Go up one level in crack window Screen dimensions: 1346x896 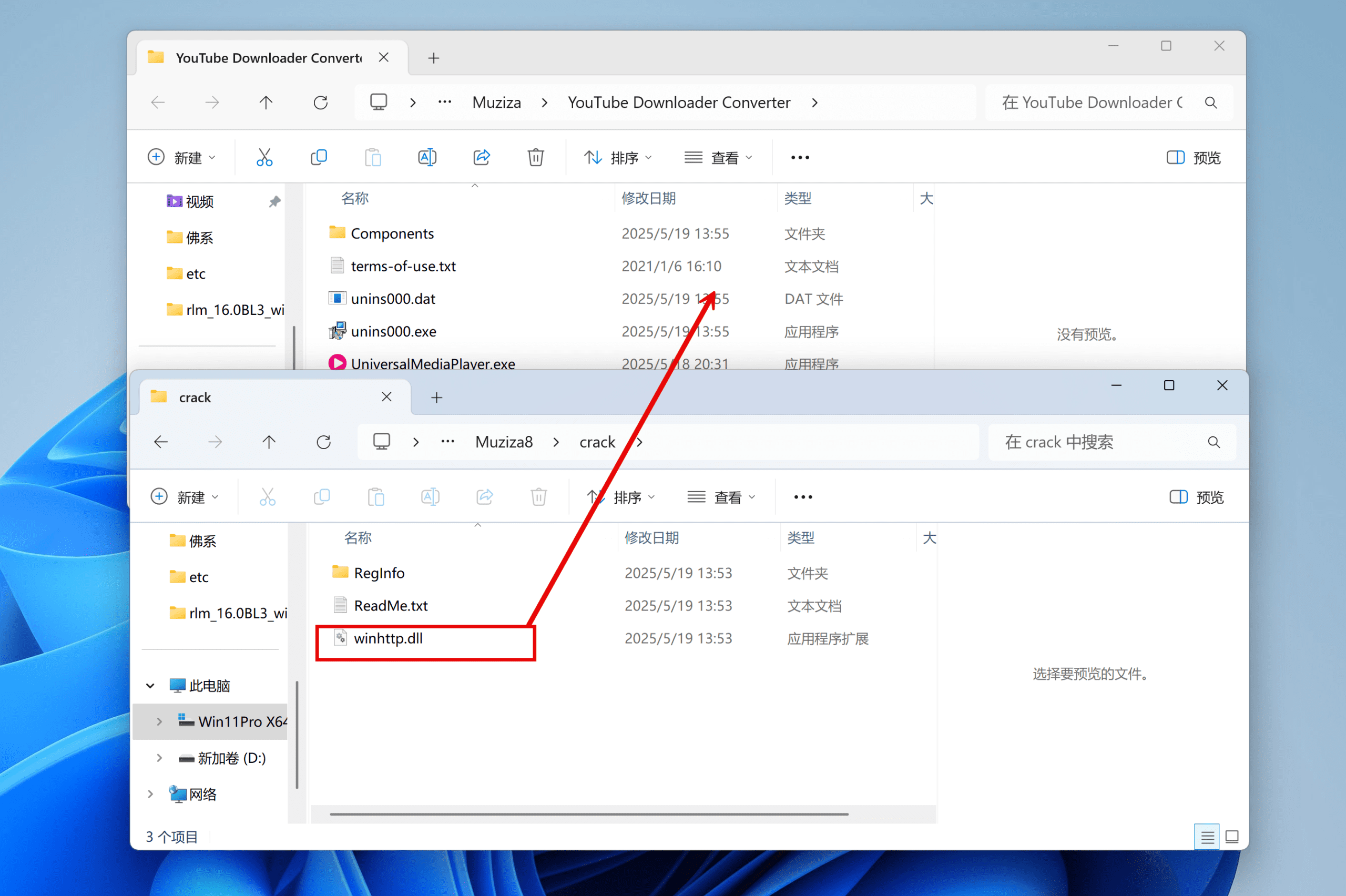click(269, 442)
